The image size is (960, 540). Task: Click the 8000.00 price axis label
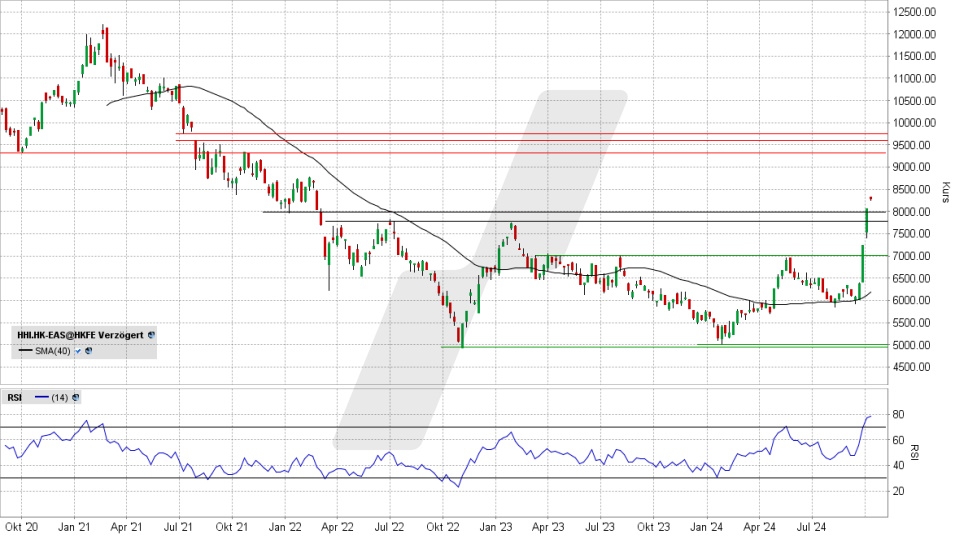tap(912, 211)
